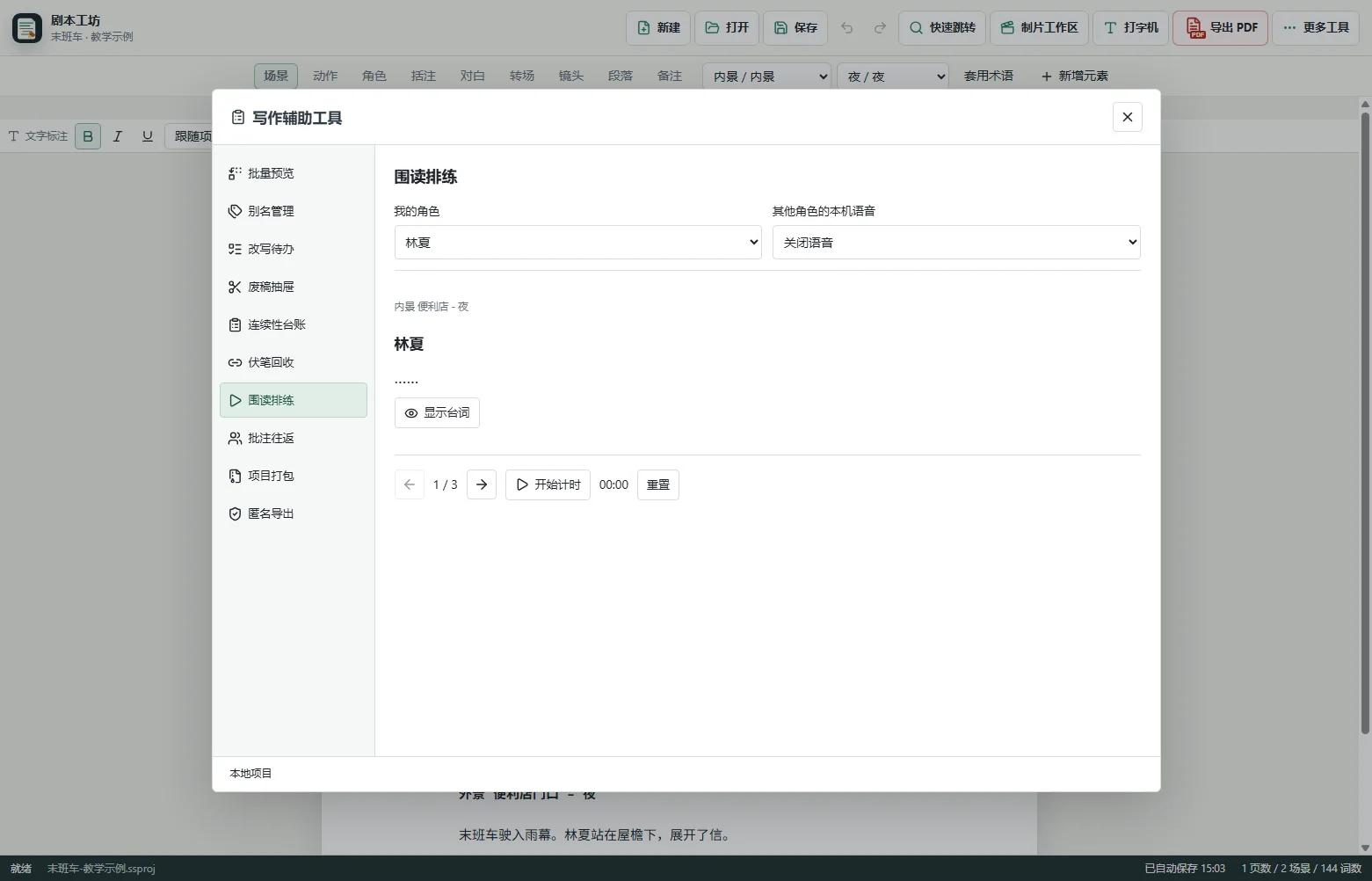Open 伏笔回收 tool
Image resolution: width=1372 pixels, height=881 pixels.
(x=293, y=362)
